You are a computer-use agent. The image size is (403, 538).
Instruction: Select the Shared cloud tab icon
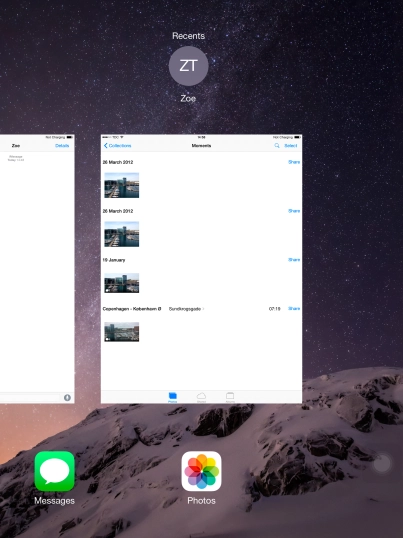pyautogui.click(x=201, y=397)
